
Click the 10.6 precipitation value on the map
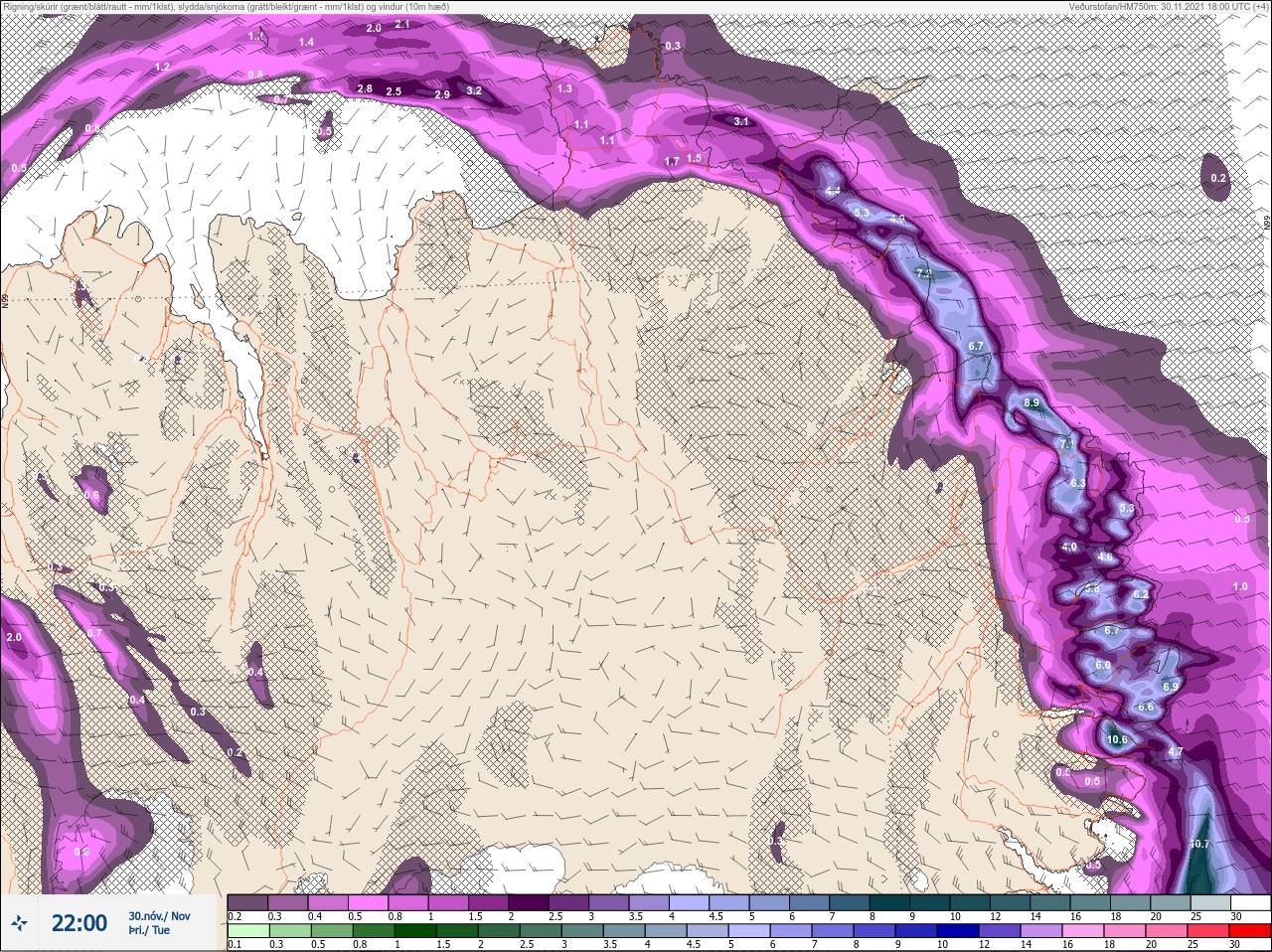click(1117, 739)
